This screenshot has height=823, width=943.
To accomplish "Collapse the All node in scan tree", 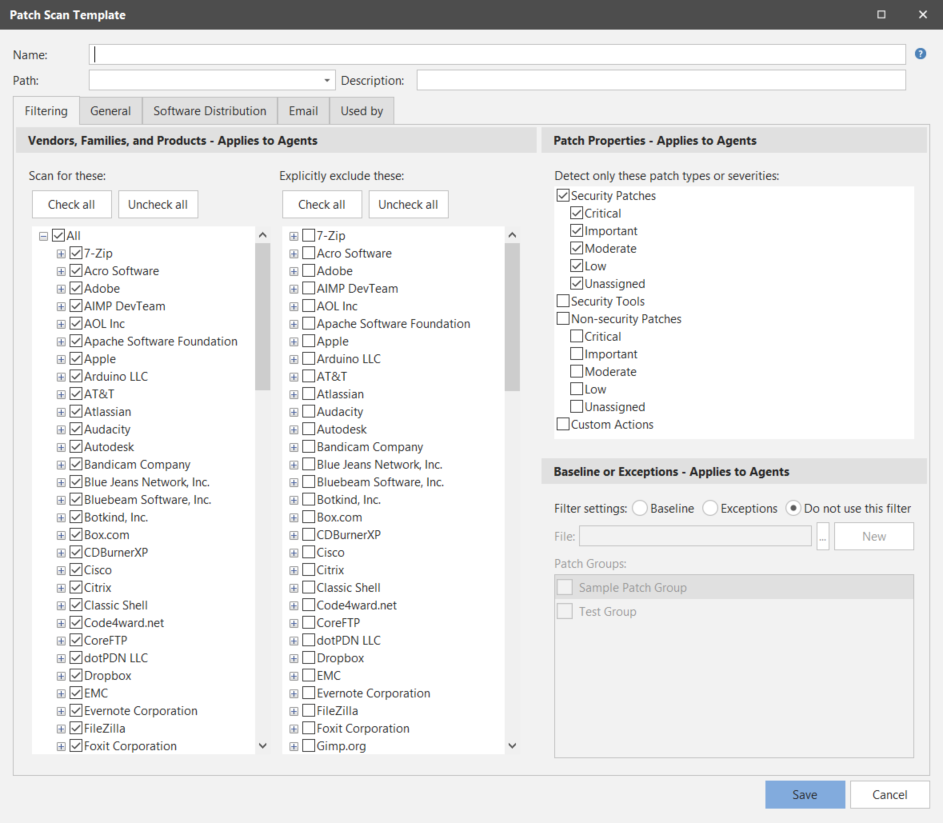I will pos(43,236).
